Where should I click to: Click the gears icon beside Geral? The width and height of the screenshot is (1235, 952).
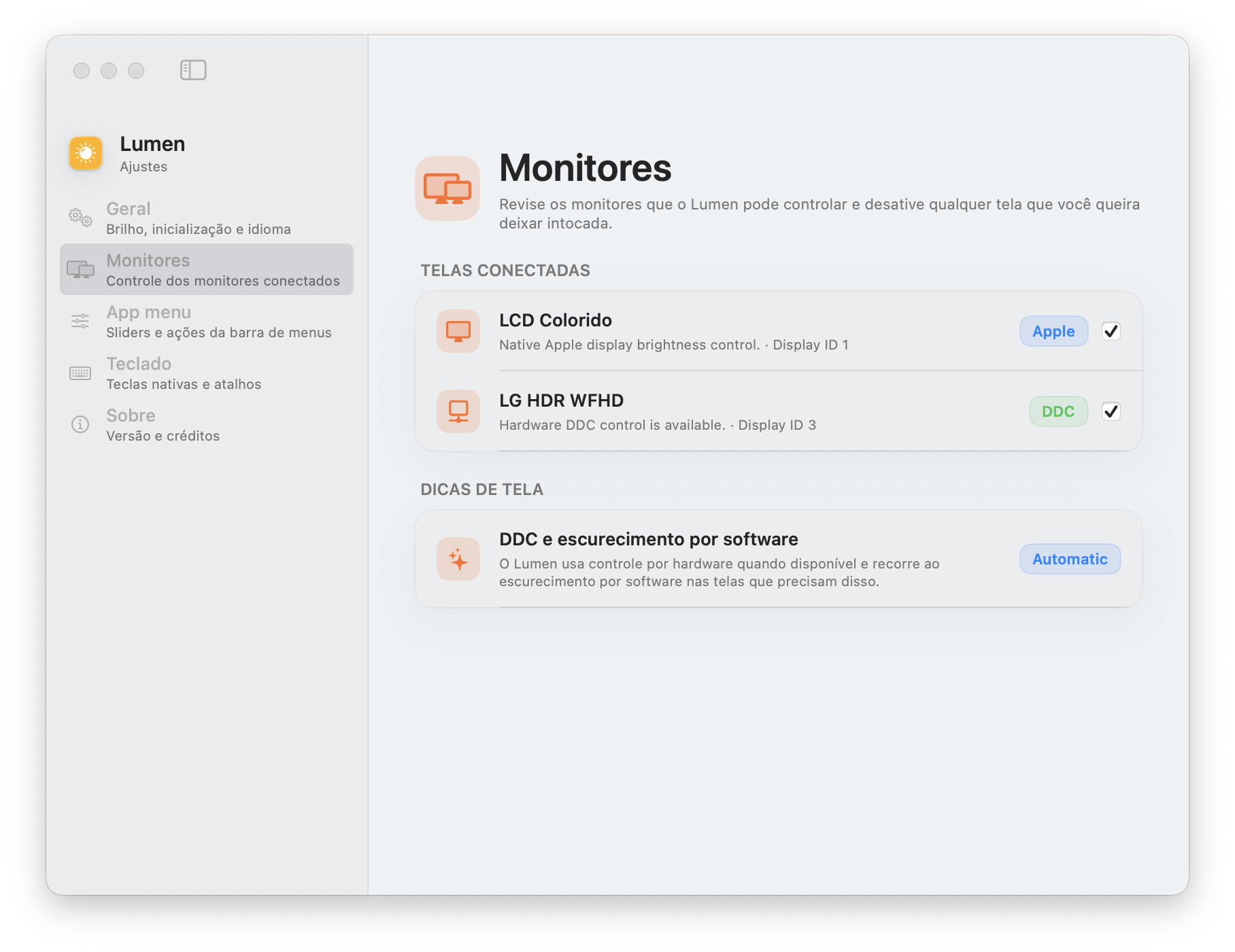(80, 218)
